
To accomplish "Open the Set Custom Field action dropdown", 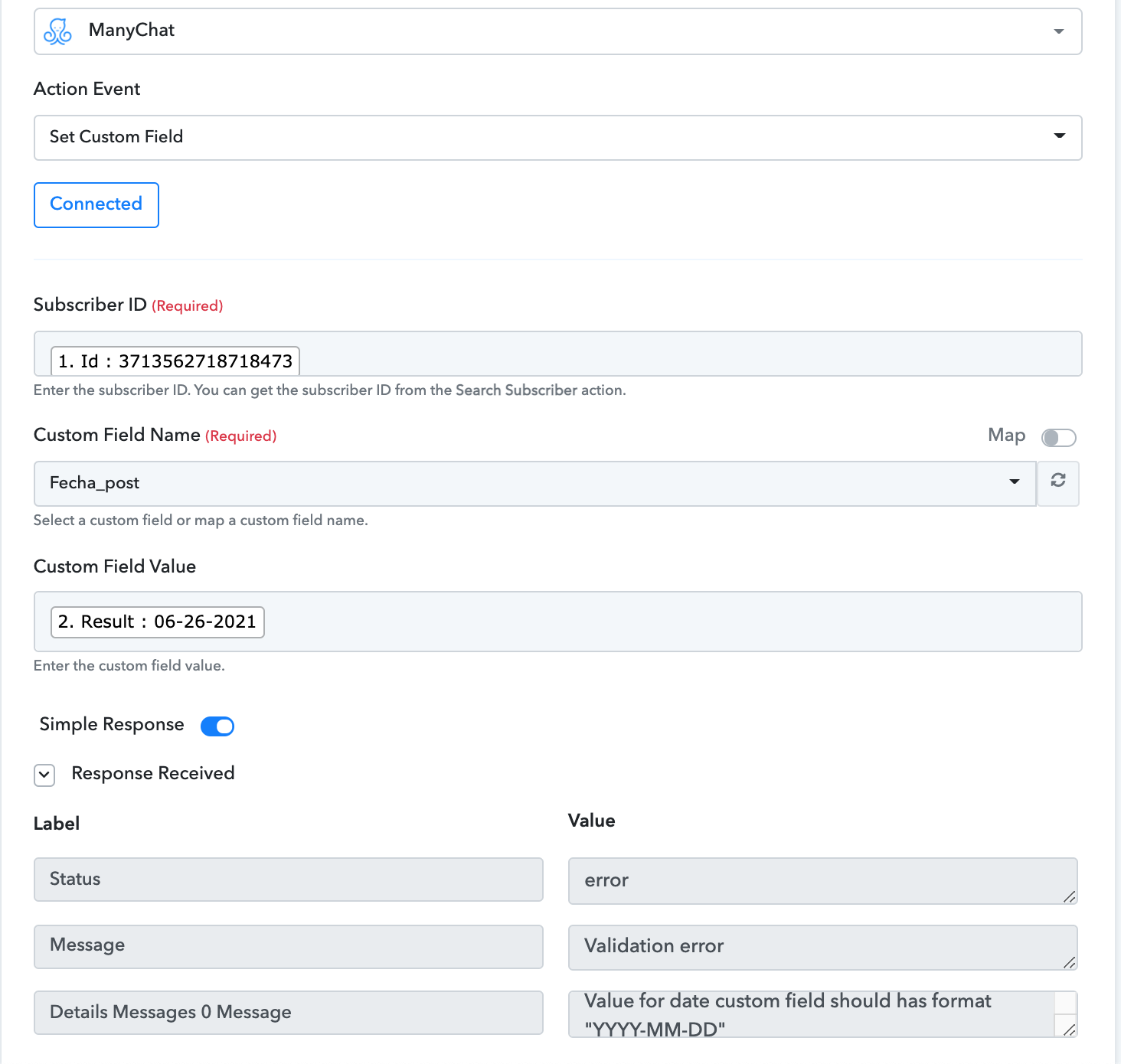I will click(x=557, y=138).
